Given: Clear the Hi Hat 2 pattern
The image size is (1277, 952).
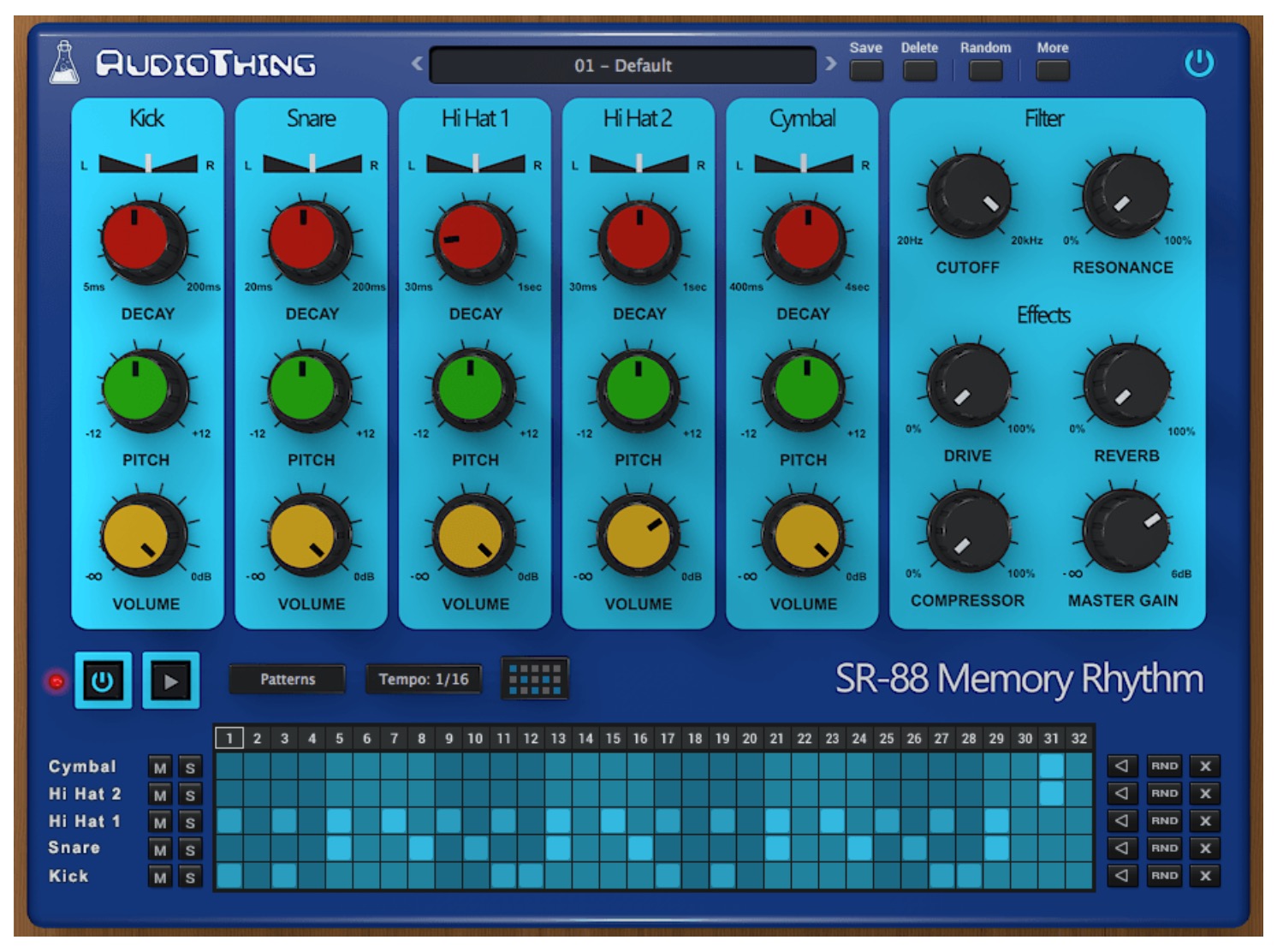Looking at the screenshot, I should [x=1205, y=794].
